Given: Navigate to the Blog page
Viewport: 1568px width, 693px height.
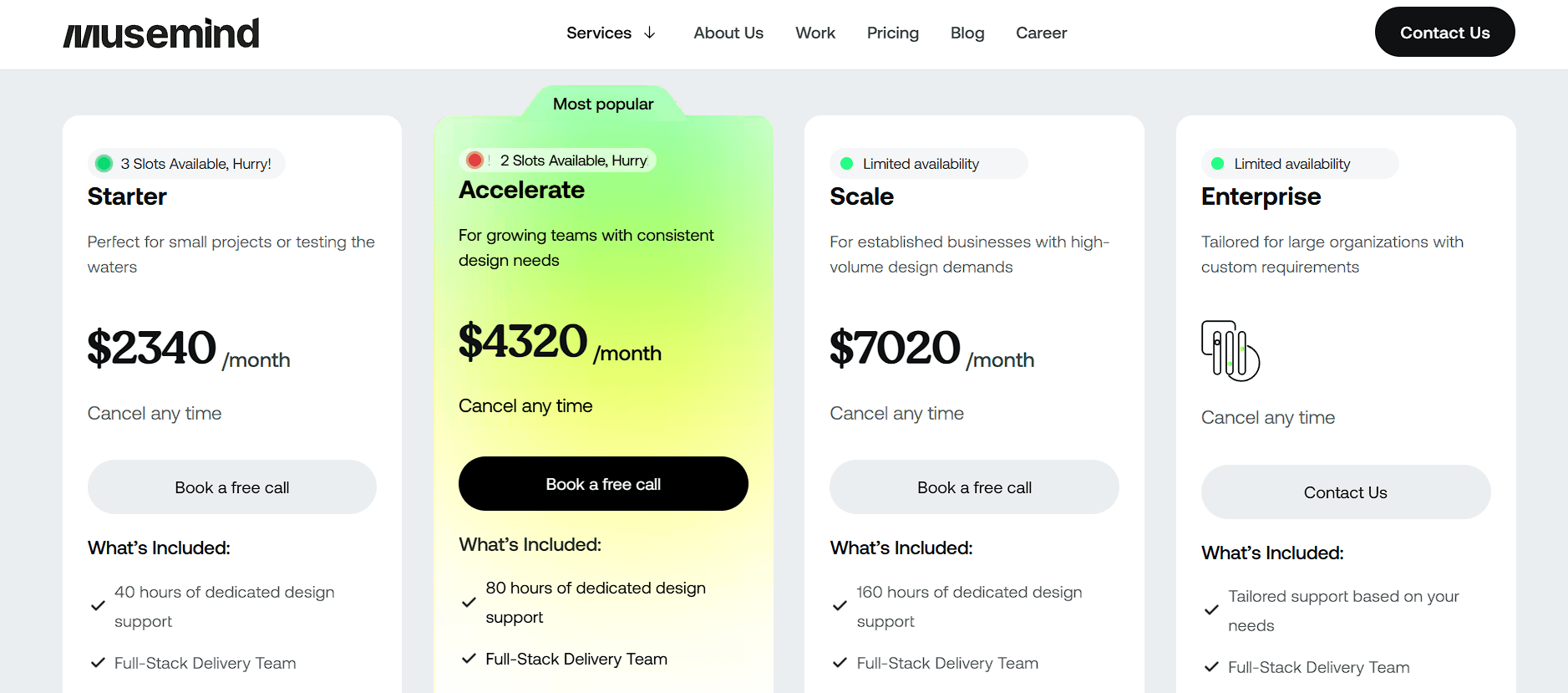Looking at the screenshot, I should tap(967, 33).
